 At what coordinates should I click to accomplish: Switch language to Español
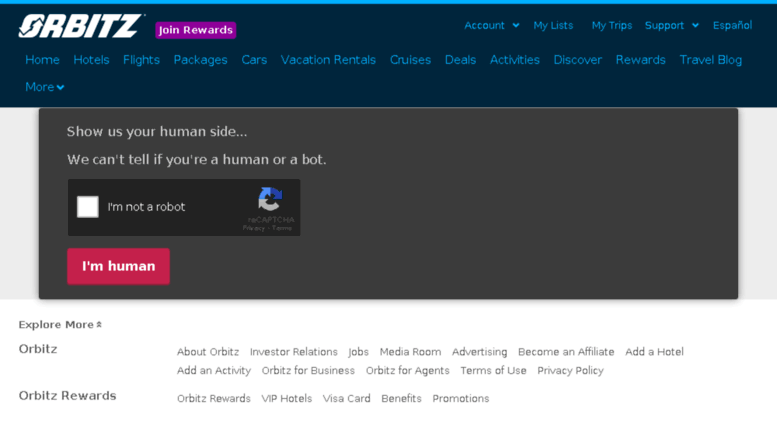click(x=732, y=26)
